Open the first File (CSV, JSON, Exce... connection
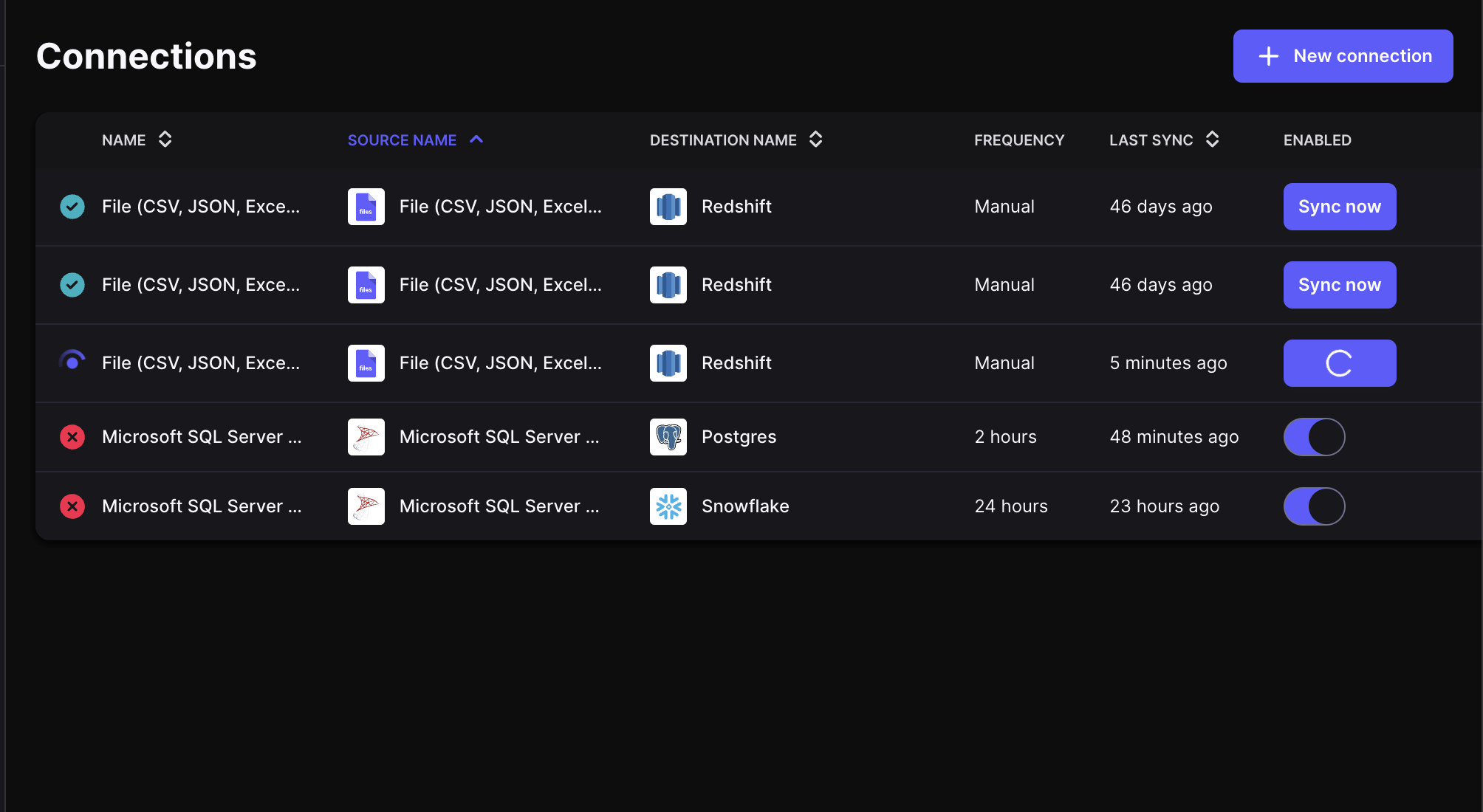The width and height of the screenshot is (1483, 812). 201,207
